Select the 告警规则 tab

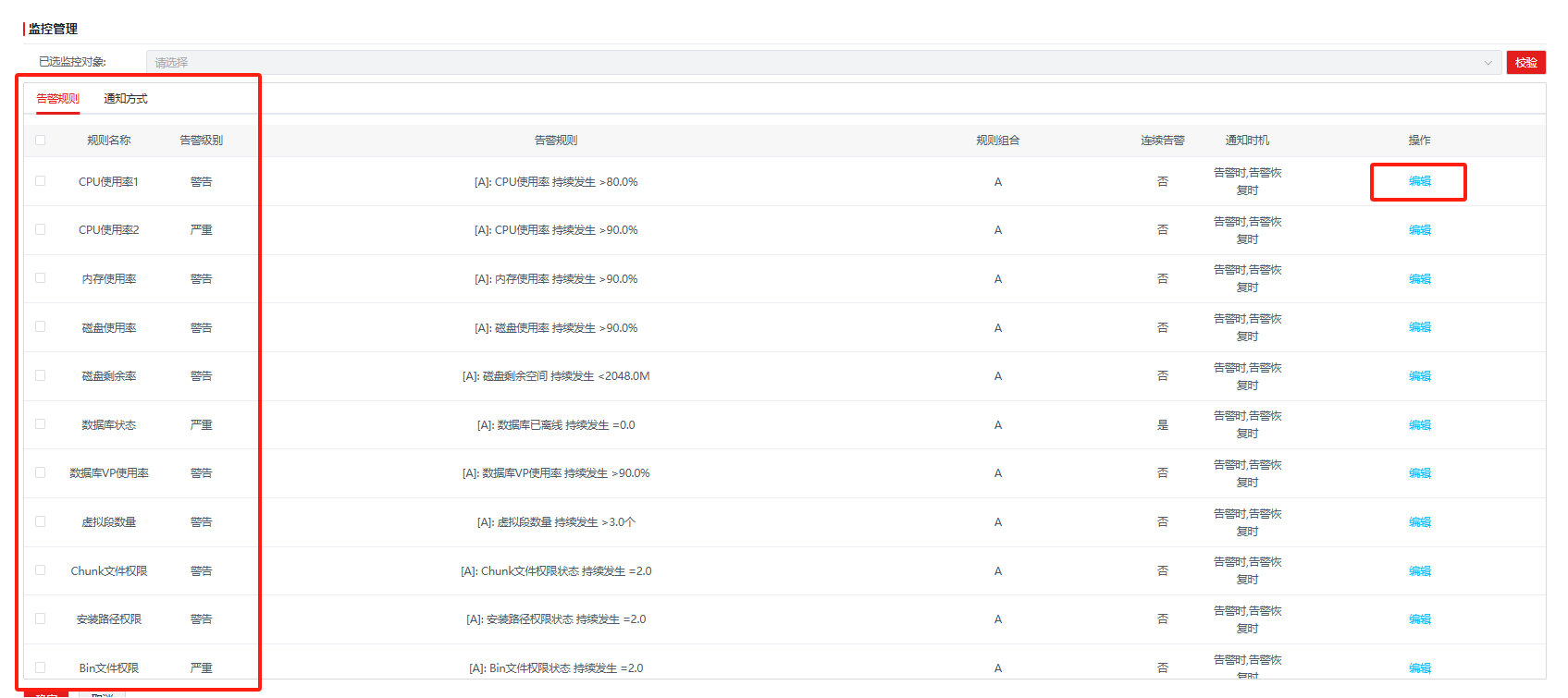pos(57,99)
